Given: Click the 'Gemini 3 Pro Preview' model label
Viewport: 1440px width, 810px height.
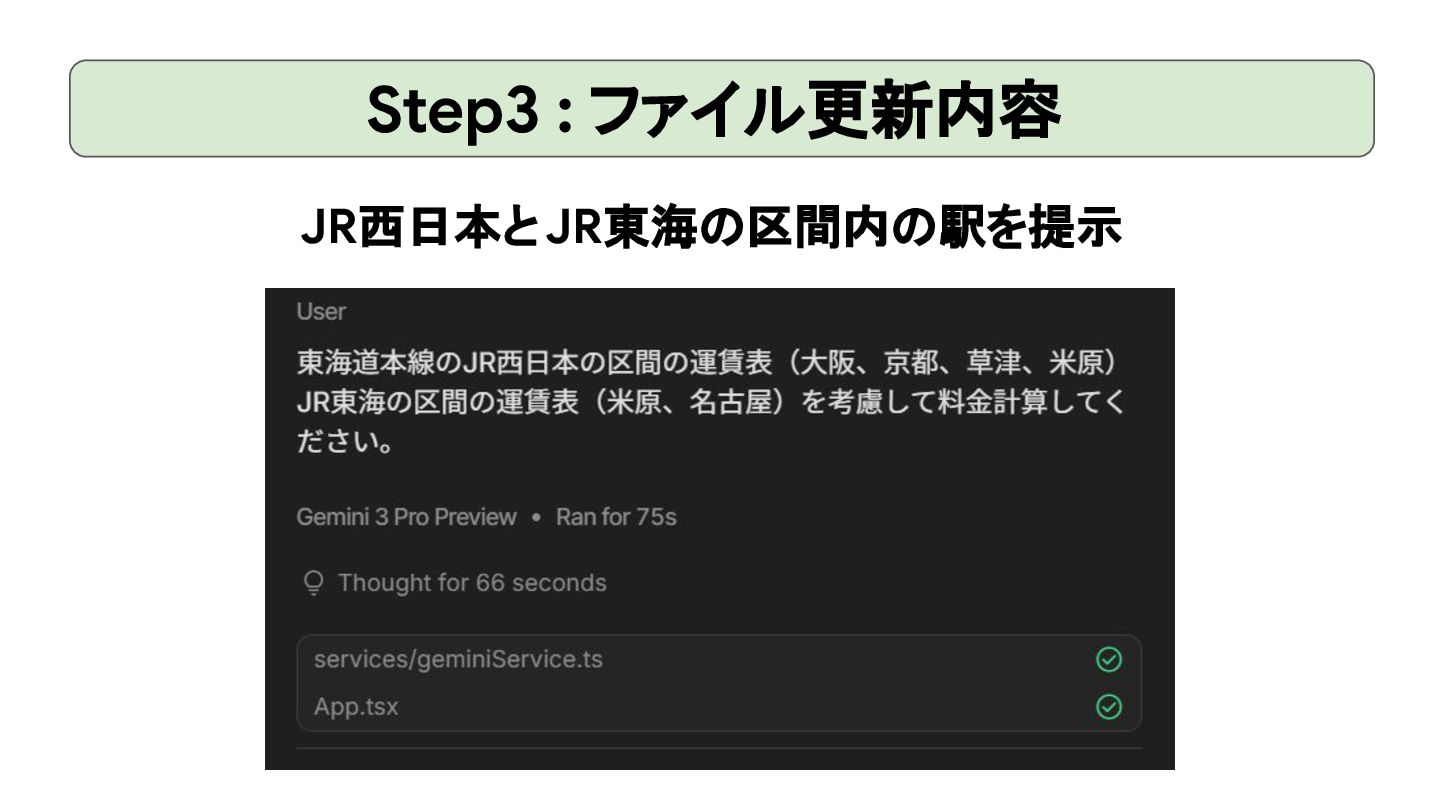Looking at the screenshot, I should pyautogui.click(x=407, y=517).
